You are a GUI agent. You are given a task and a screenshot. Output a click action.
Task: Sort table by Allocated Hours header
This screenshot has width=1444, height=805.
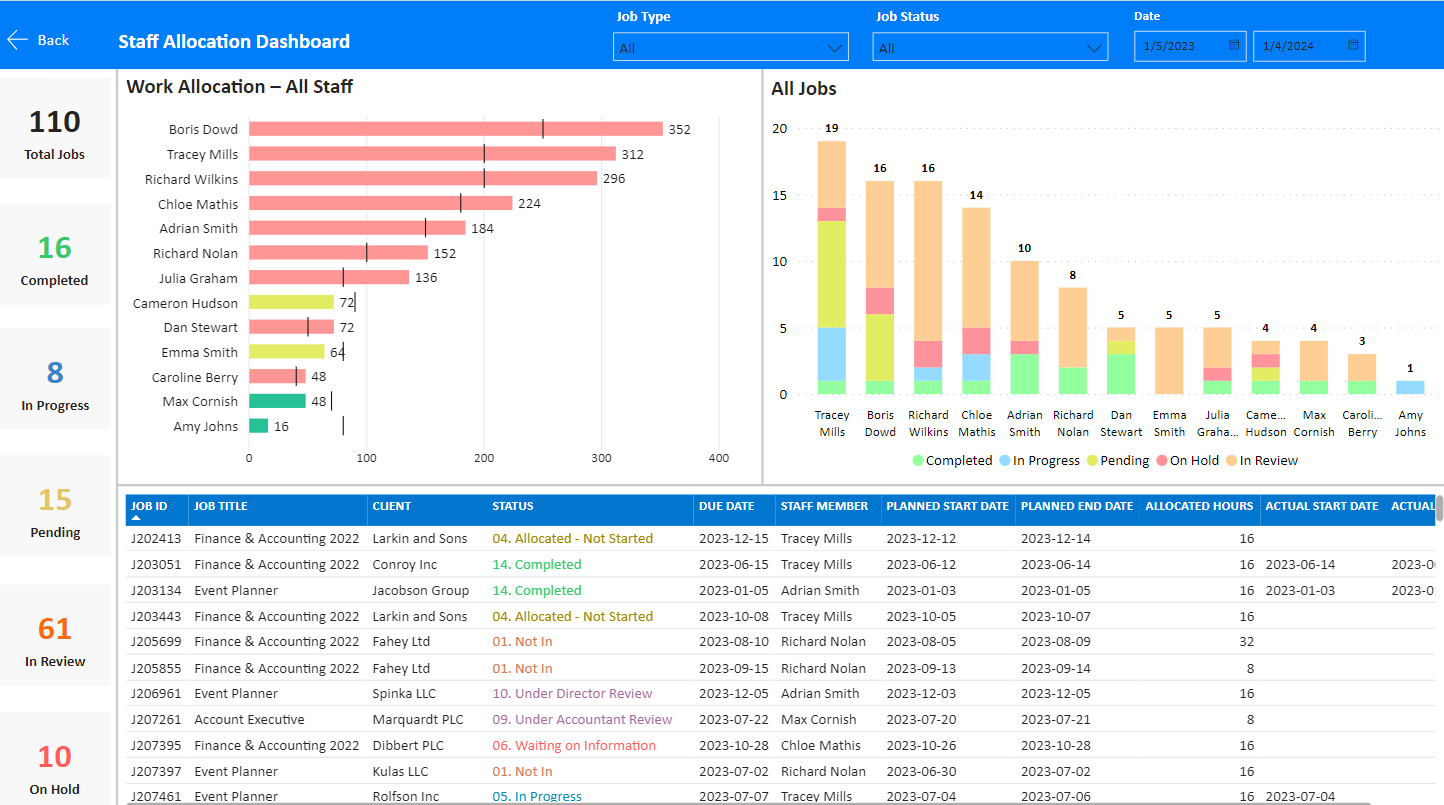pos(1199,506)
